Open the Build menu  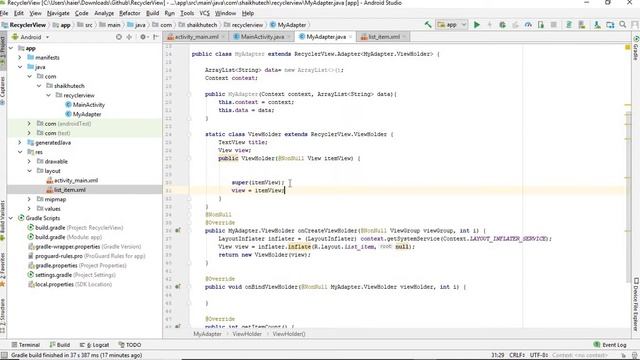(153, 13)
